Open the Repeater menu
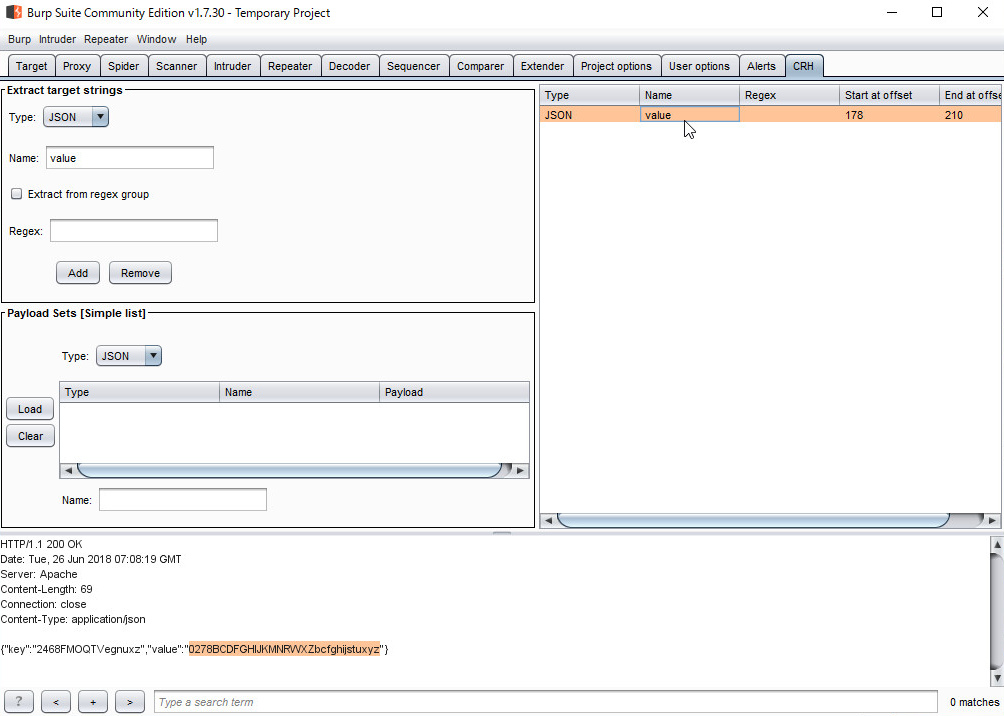This screenshot has height=716, width=1004. pyautogui.click(x=106, y=39)
